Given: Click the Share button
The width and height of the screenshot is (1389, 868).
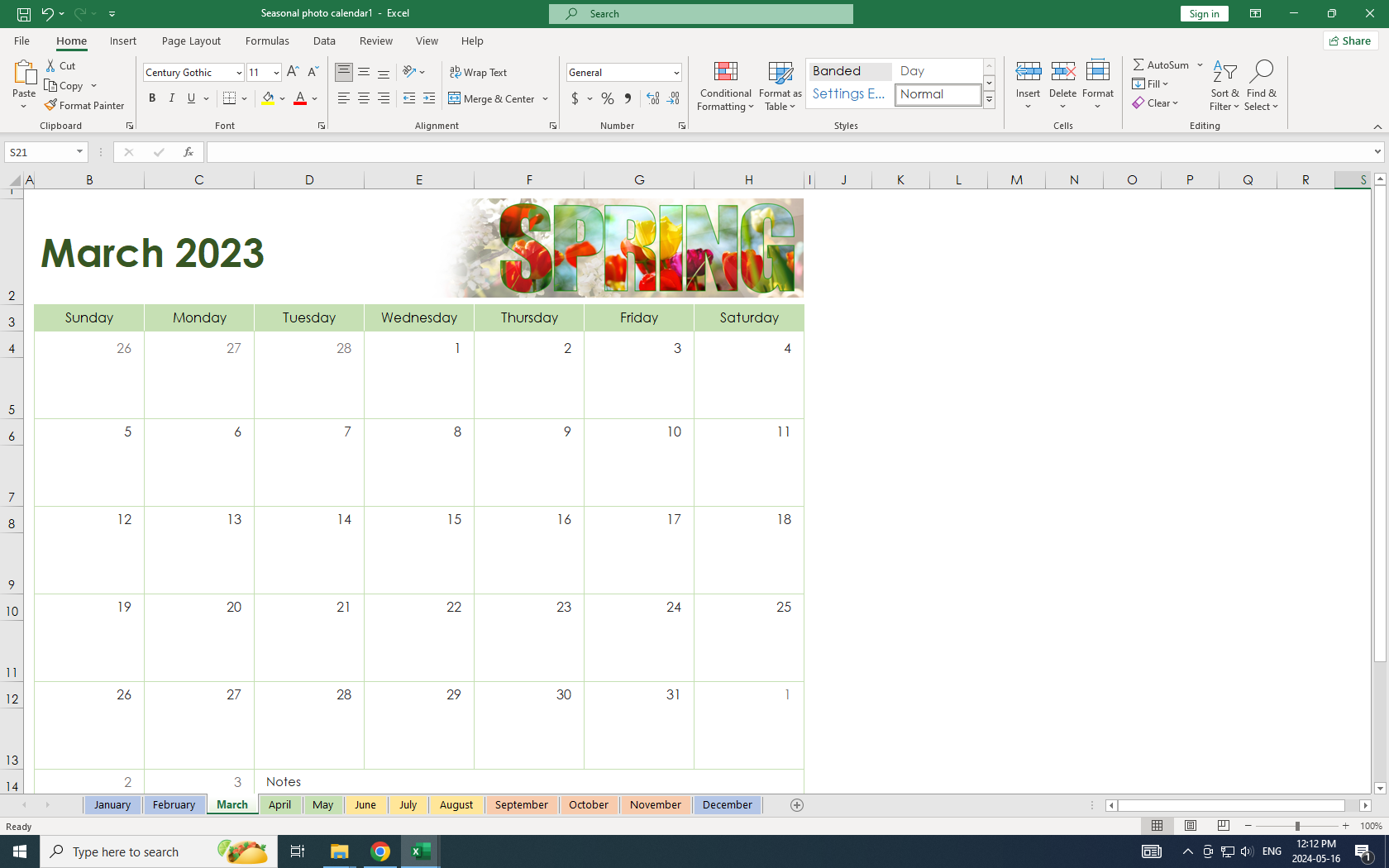Looking at the screenshot, I should (1350, 41).
